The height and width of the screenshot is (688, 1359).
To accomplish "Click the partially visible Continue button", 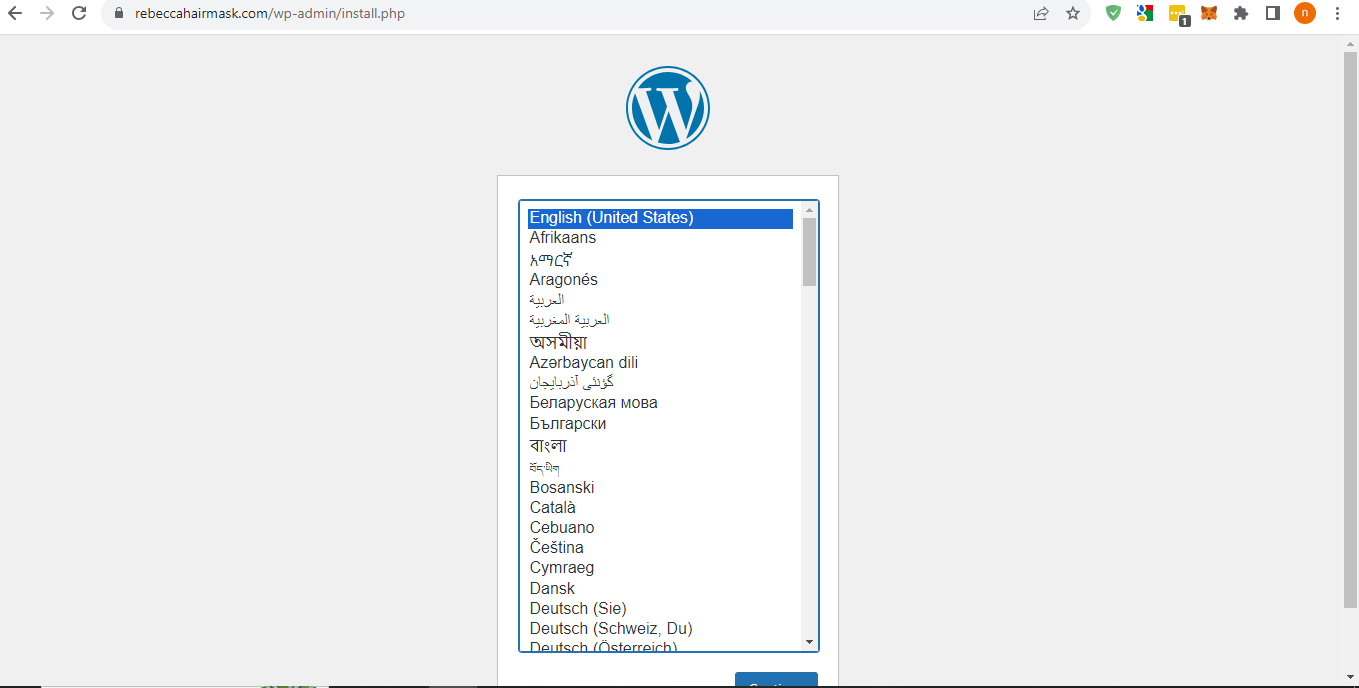I will [x=776, y=680].
